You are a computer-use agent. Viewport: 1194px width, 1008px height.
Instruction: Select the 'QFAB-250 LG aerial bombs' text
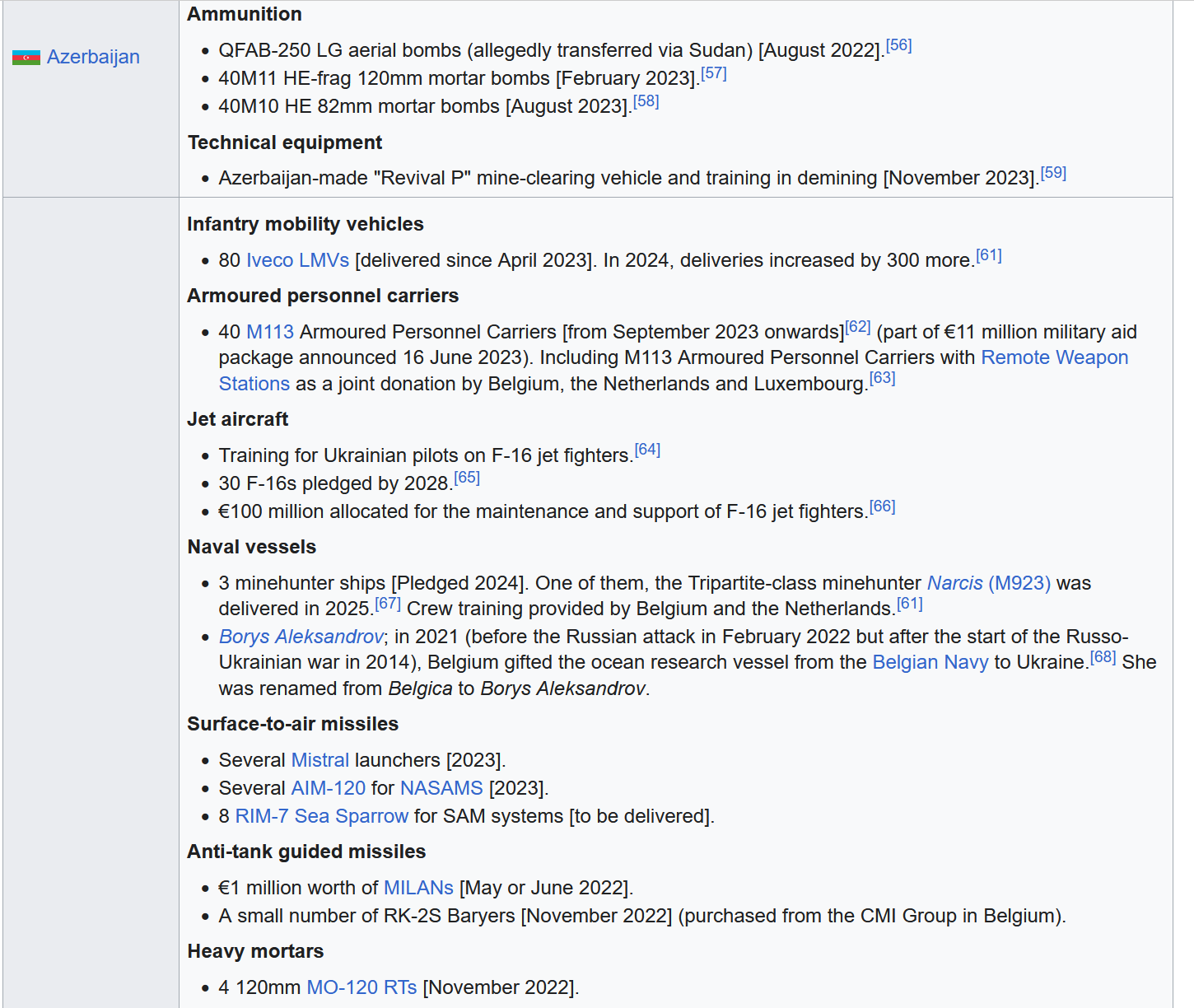click(x=340, y=50)
